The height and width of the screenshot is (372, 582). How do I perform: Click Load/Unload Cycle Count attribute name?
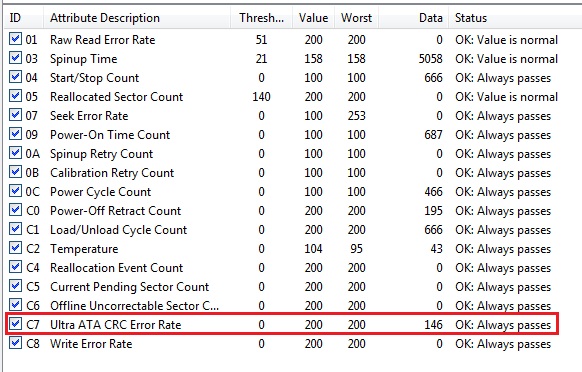118,230
